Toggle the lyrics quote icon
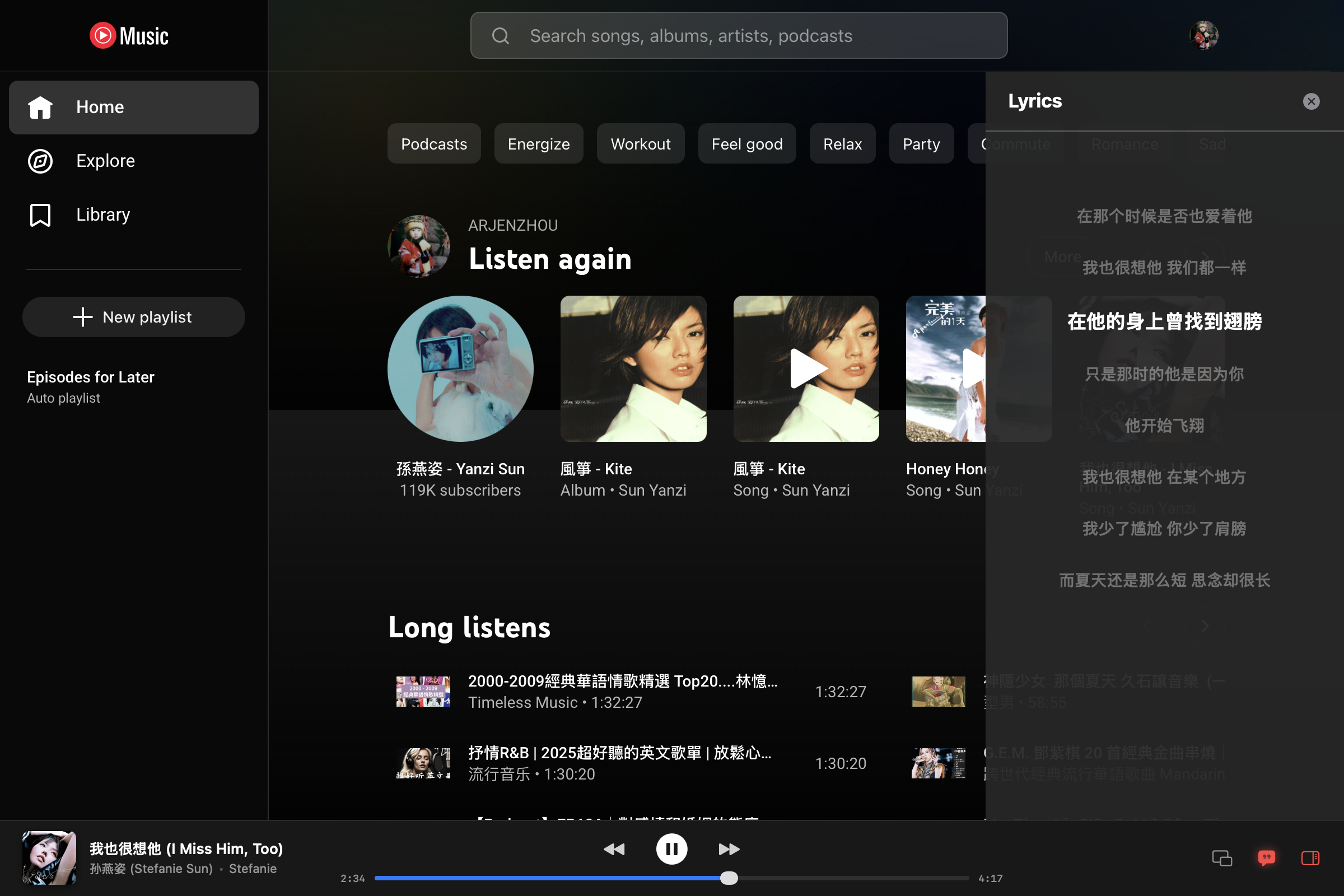 click(1266, 858)
